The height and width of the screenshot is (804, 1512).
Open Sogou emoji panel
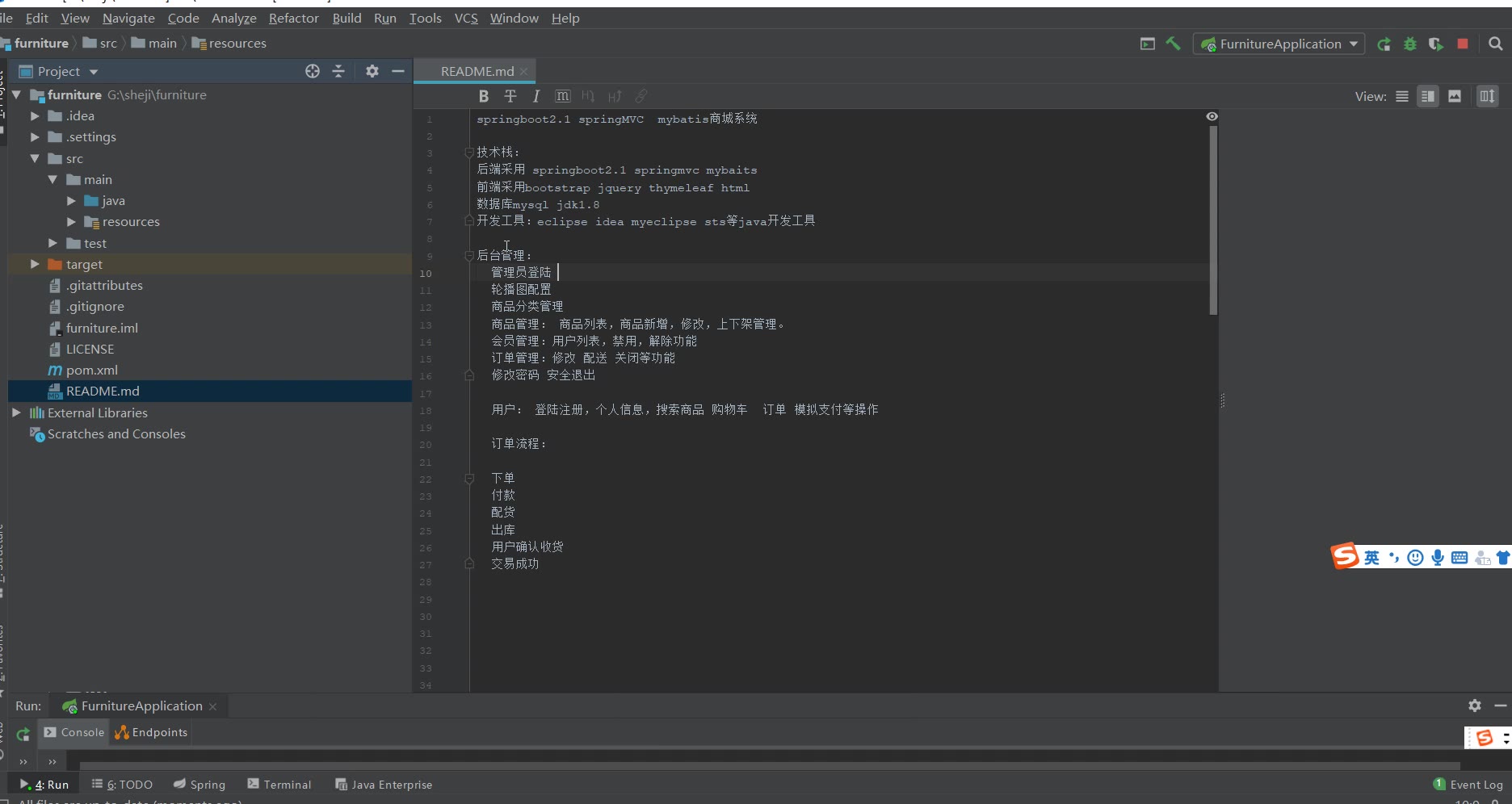coord(1415,558)
